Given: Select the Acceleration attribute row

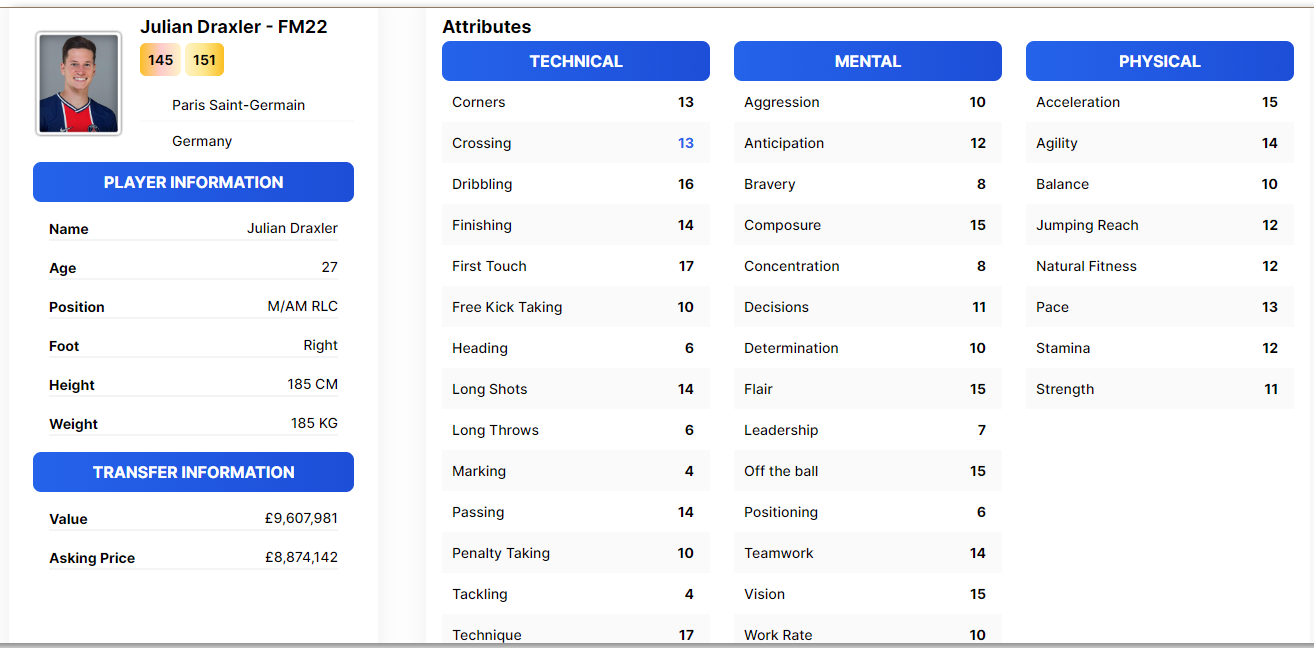Looking at the screenshot, I should 1160,102.
